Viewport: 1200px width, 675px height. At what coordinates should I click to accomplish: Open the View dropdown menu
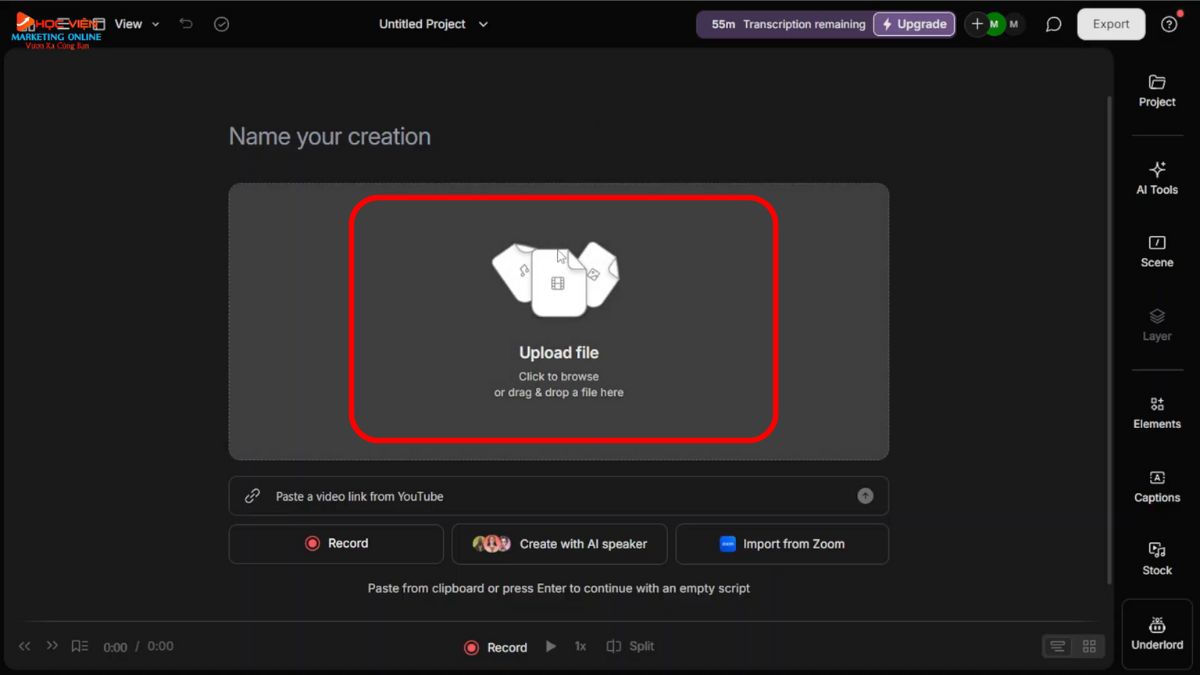tap(137, 24)
